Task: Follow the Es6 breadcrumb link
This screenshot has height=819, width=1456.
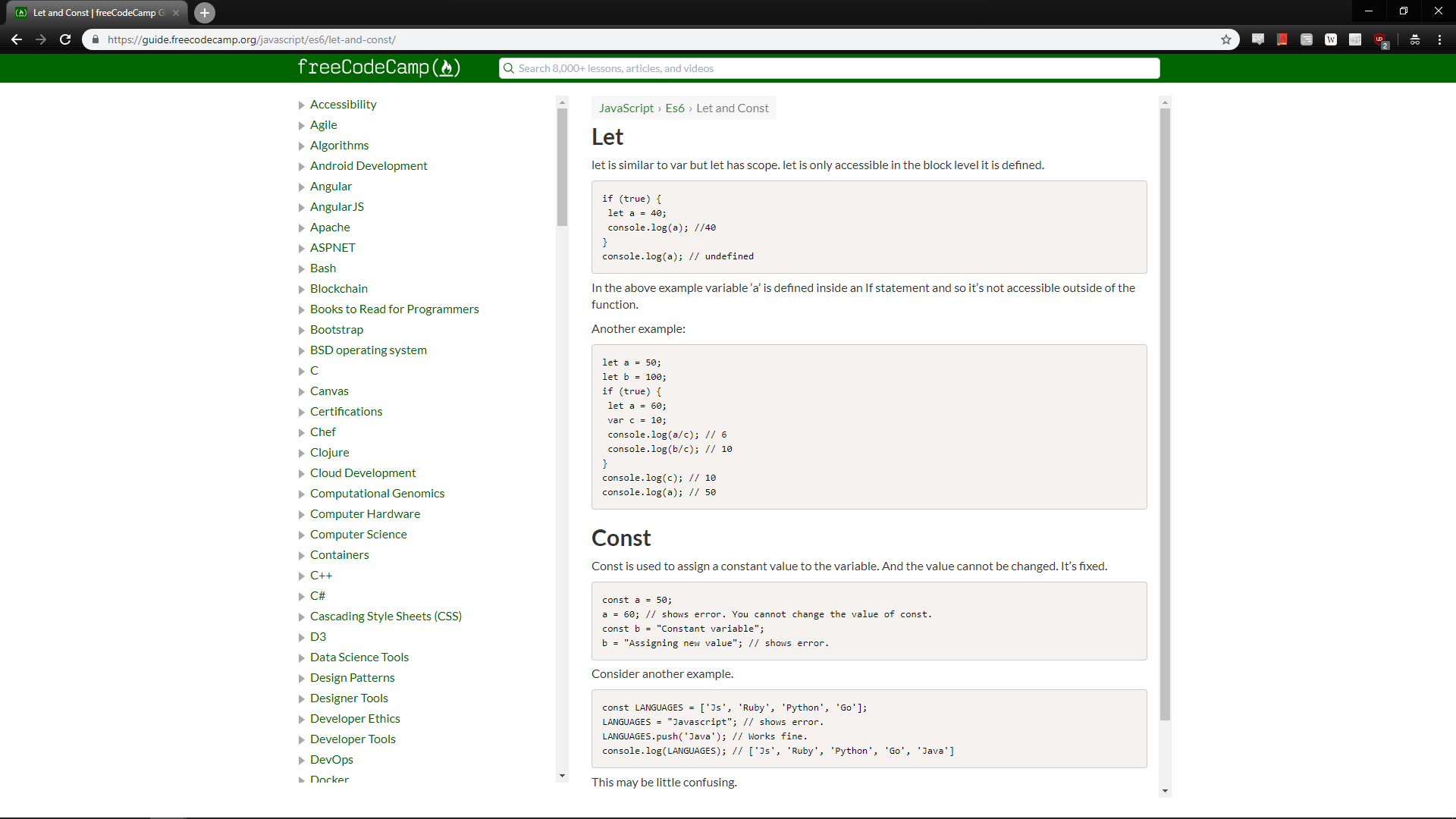Action: tap(674, 108)
